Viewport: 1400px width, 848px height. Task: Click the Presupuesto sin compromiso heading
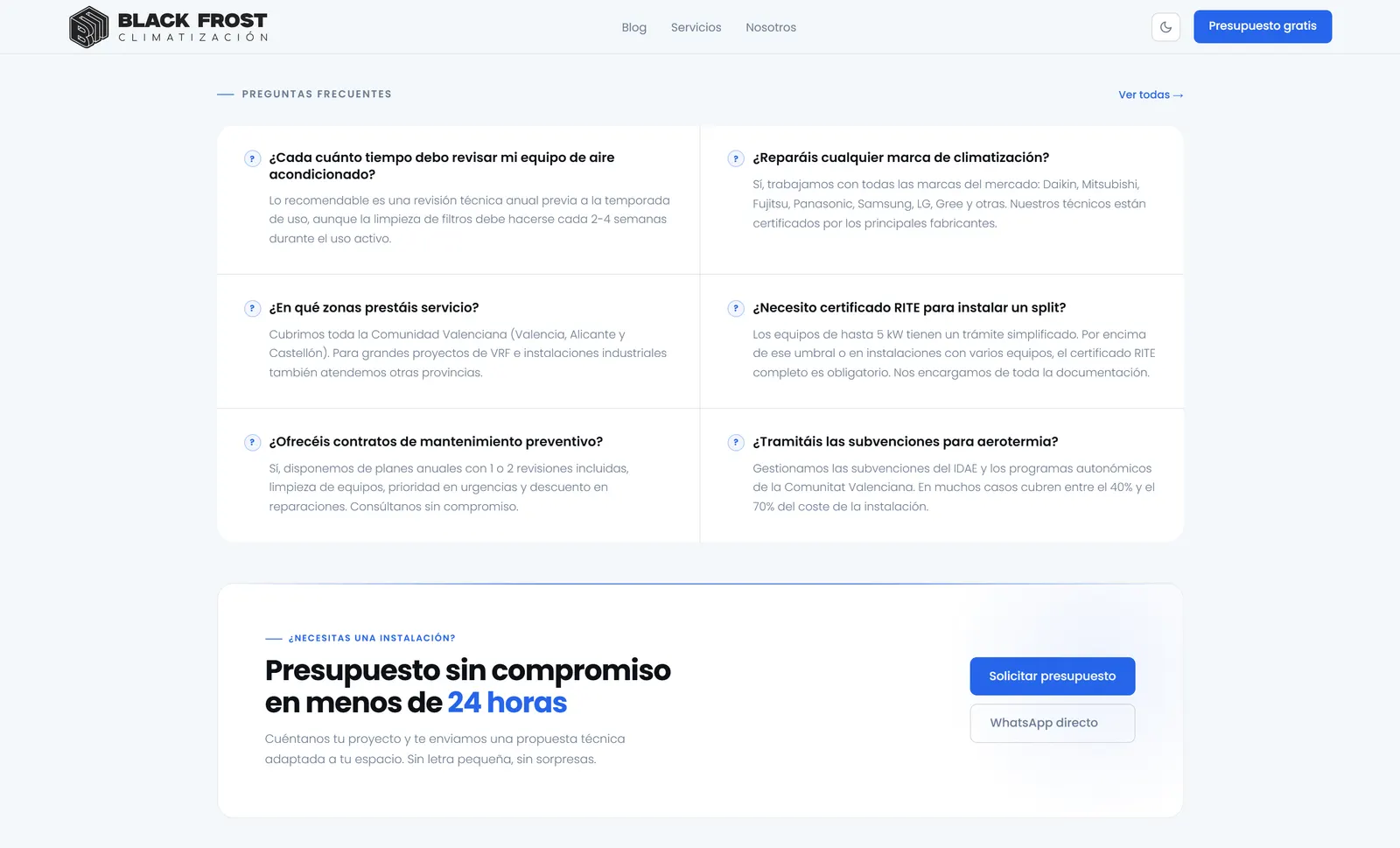click(468, 686)
